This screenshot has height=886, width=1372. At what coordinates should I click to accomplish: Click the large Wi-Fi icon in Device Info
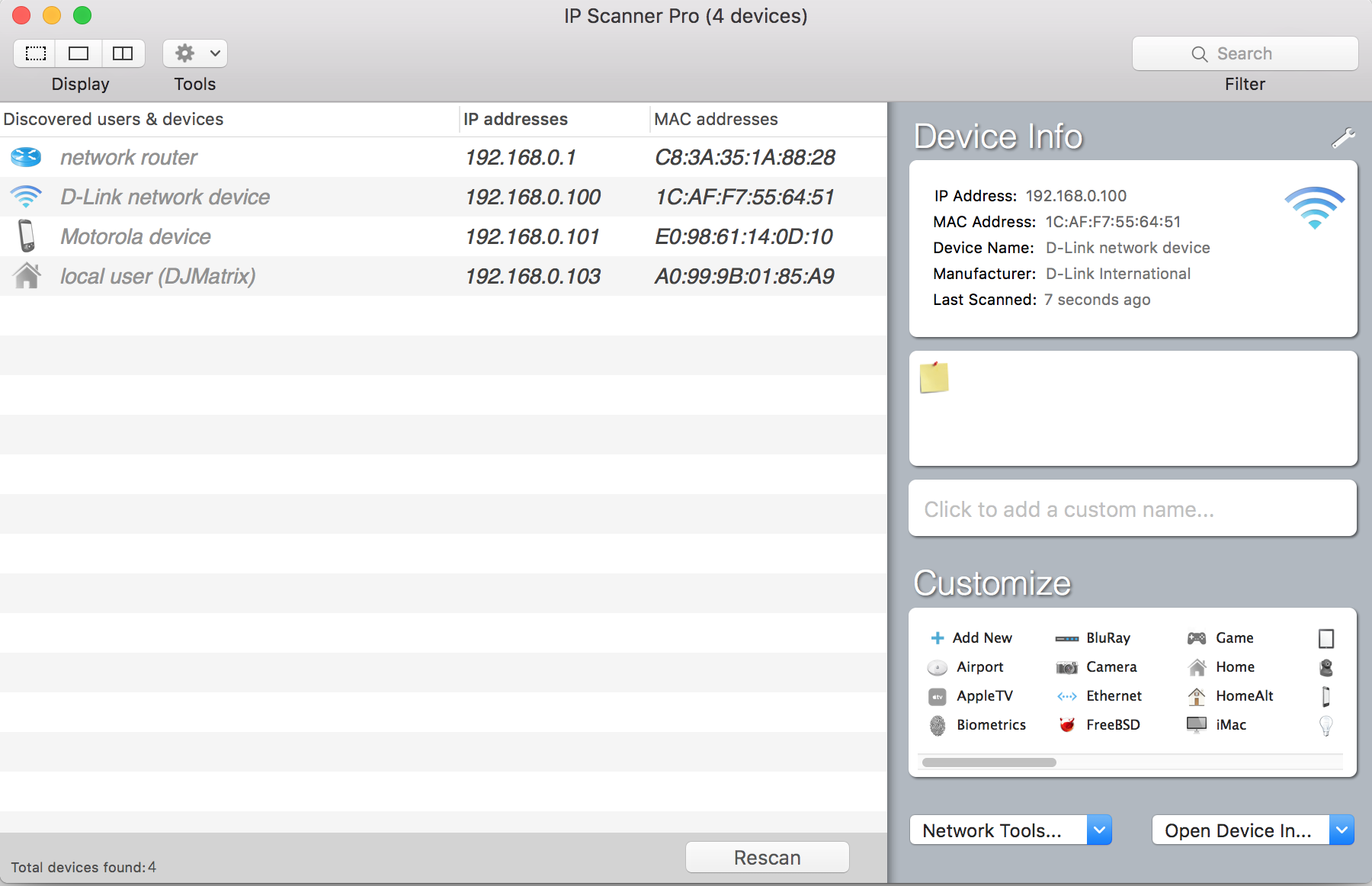coord(1314,207)
